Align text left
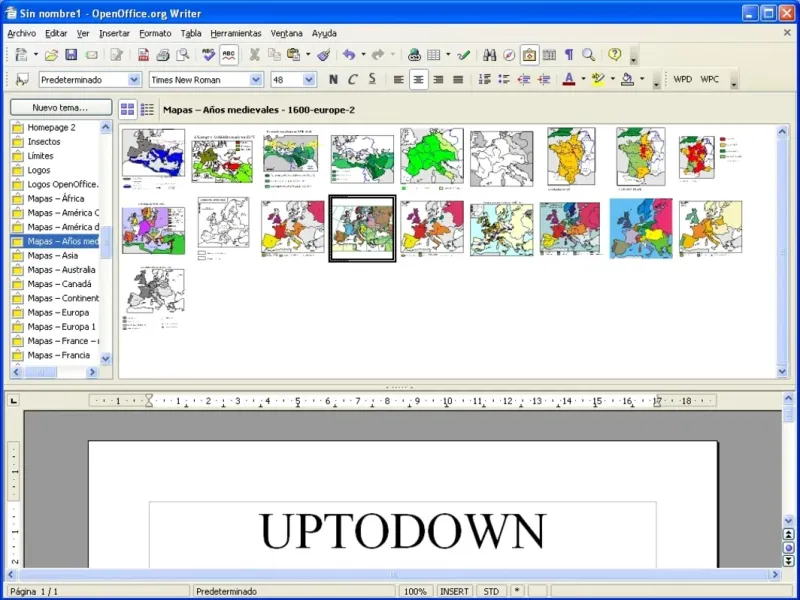800x600 pixels. (398, 80)
